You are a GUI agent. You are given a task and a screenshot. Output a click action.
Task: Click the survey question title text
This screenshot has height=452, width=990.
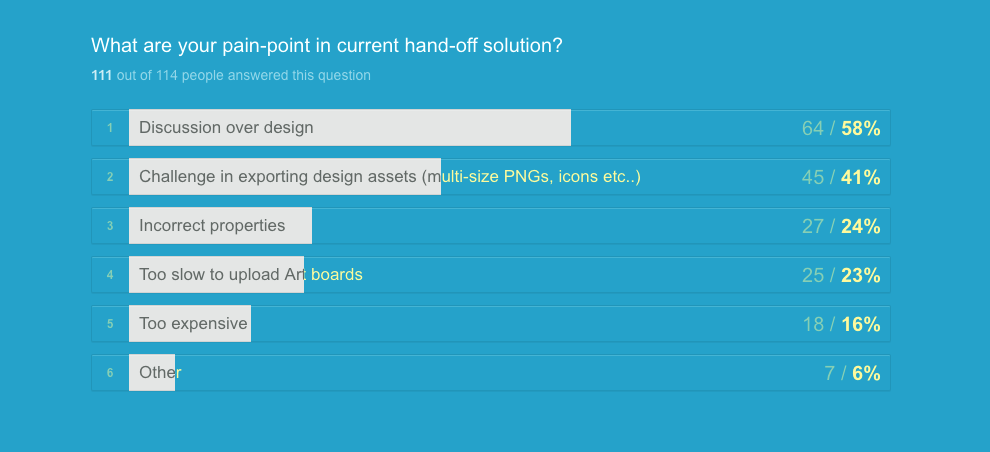(326, 45)
